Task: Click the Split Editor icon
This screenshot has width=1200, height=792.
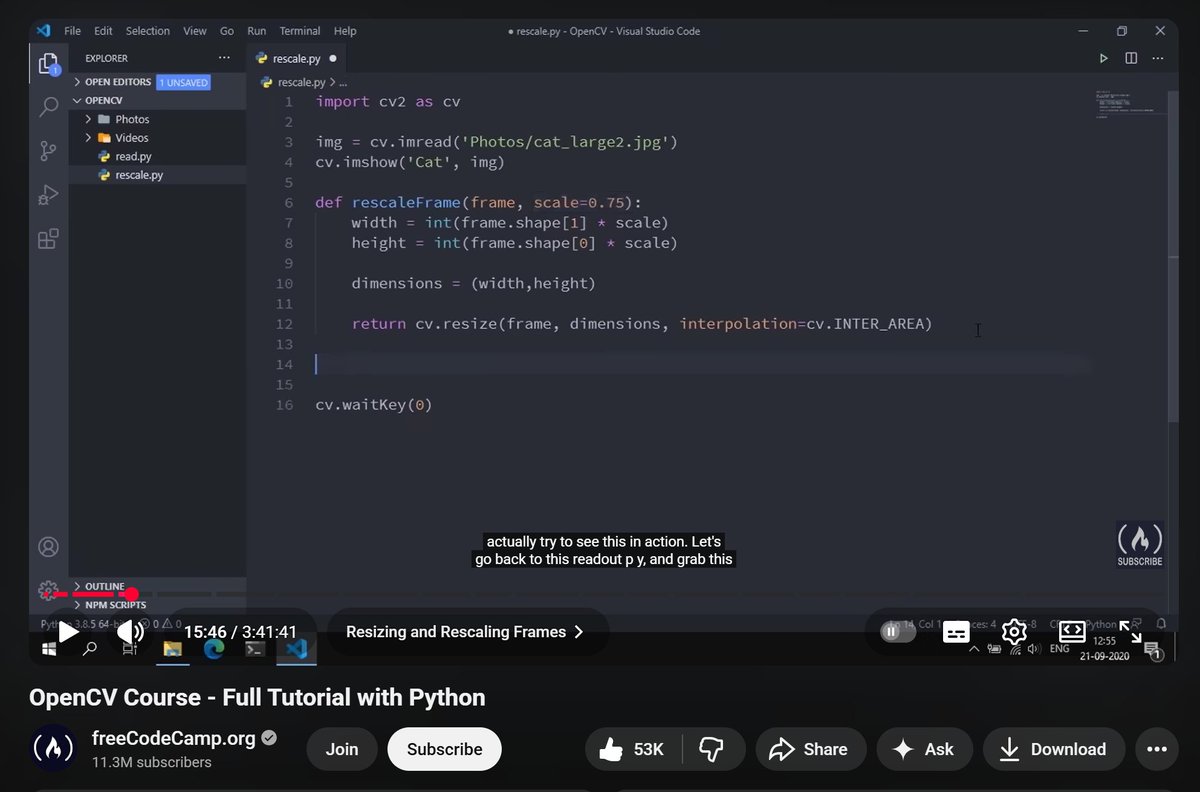Action: click(x=1131, y=59)
